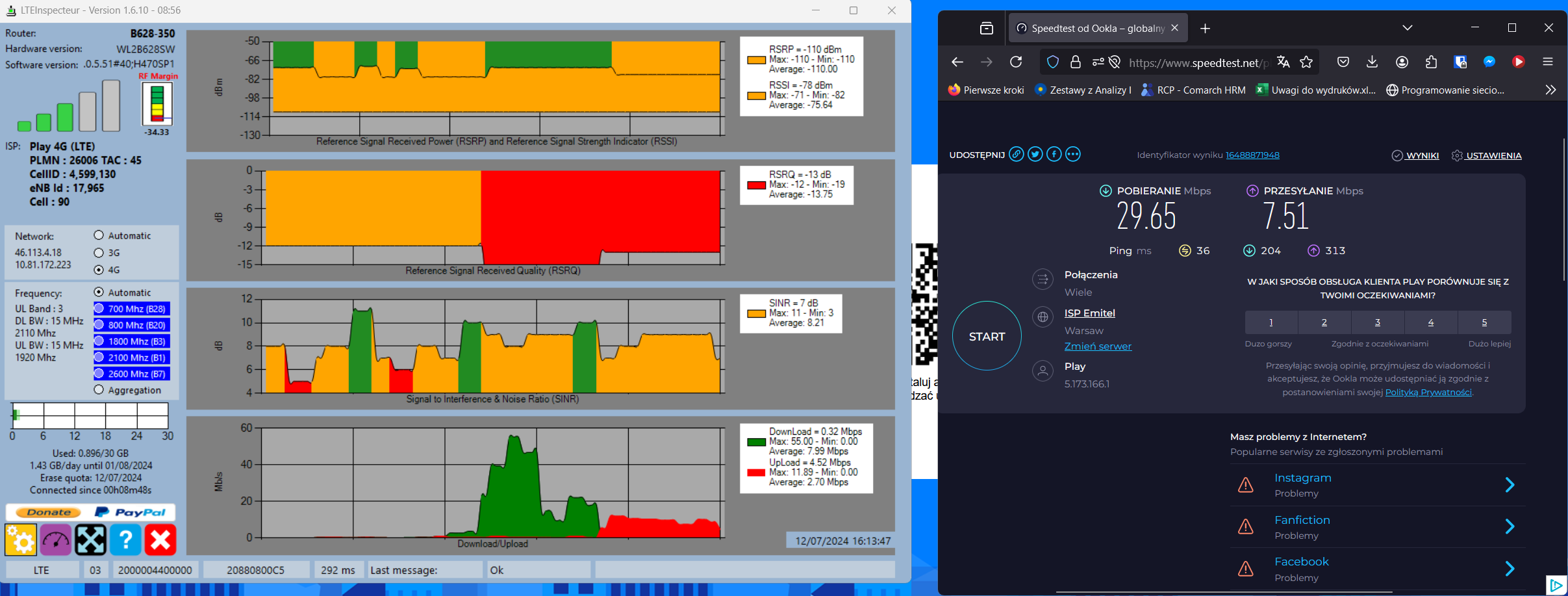Switch to the Speedtest od Ookla tab
Screen dimensions: 1568x596
[1098, 28]
